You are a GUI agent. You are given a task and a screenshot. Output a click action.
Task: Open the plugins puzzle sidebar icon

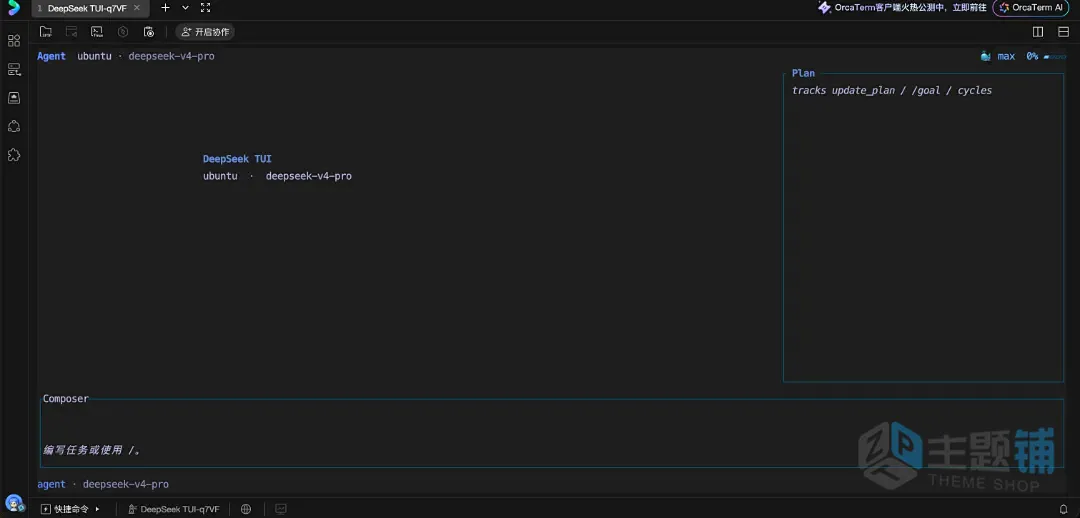(x=14, y=155)
